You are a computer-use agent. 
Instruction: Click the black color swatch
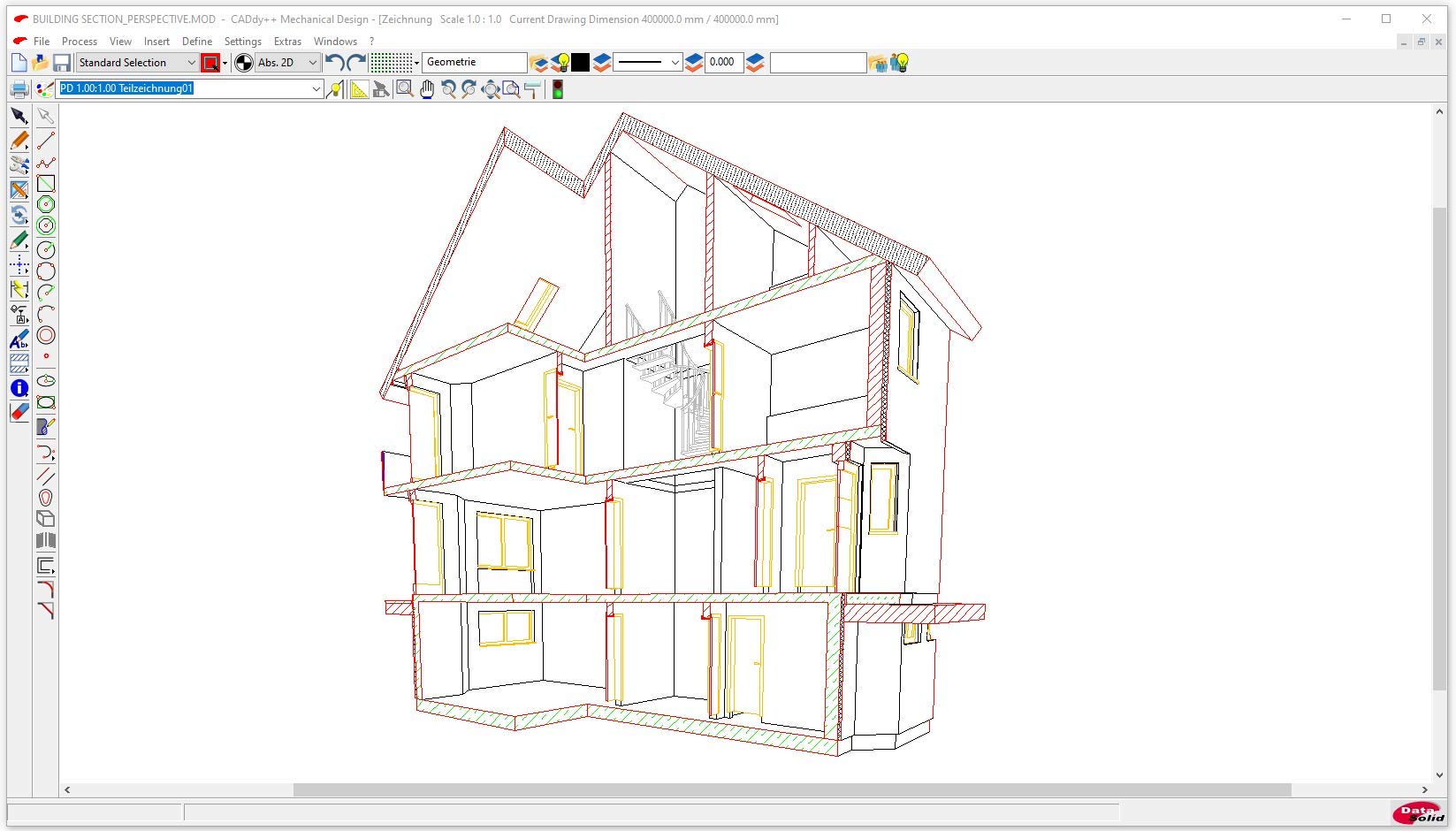[581, 63]
